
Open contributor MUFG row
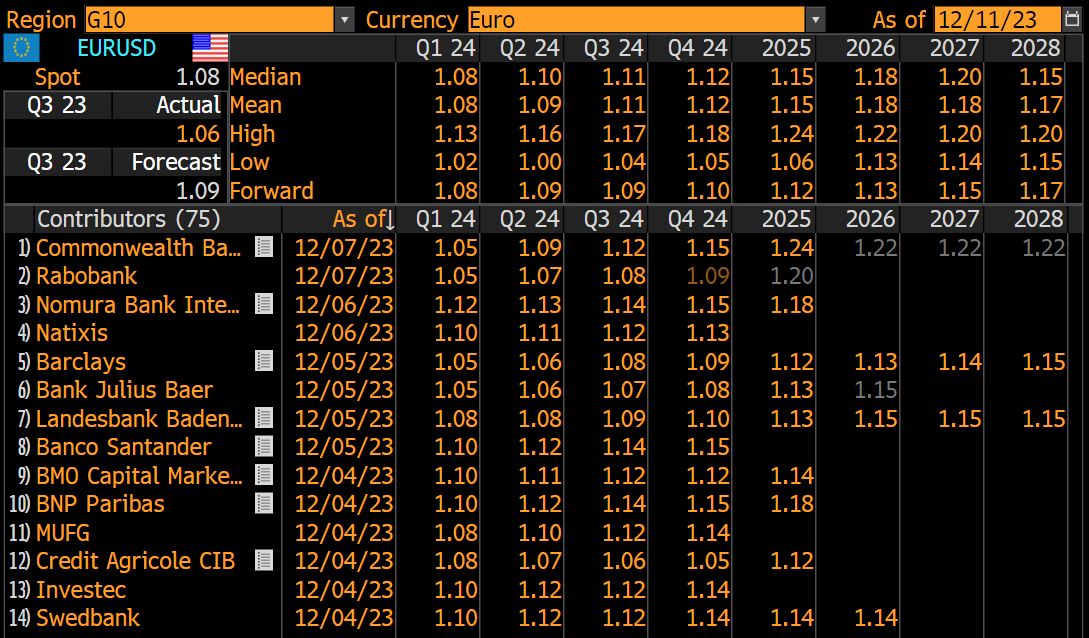point(63,532)
